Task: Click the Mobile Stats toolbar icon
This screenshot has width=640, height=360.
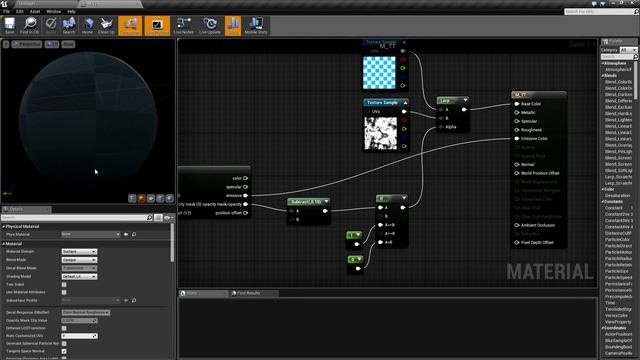Action: [256, 25]
